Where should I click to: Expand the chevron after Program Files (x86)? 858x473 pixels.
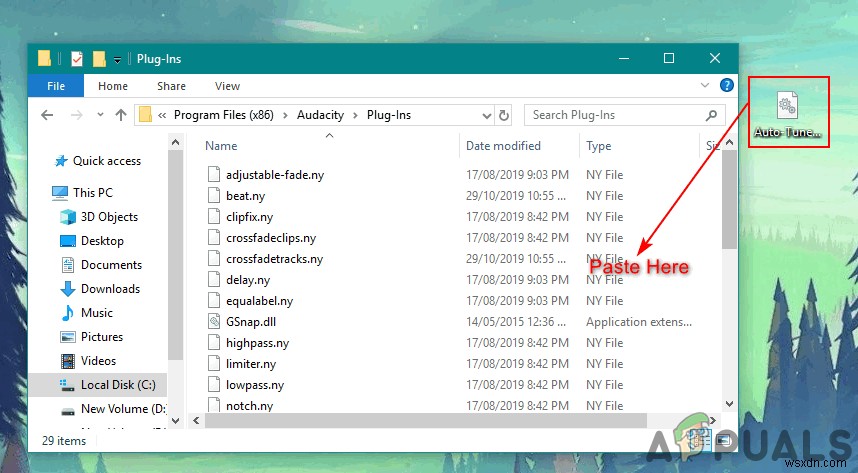click(285, 115)
